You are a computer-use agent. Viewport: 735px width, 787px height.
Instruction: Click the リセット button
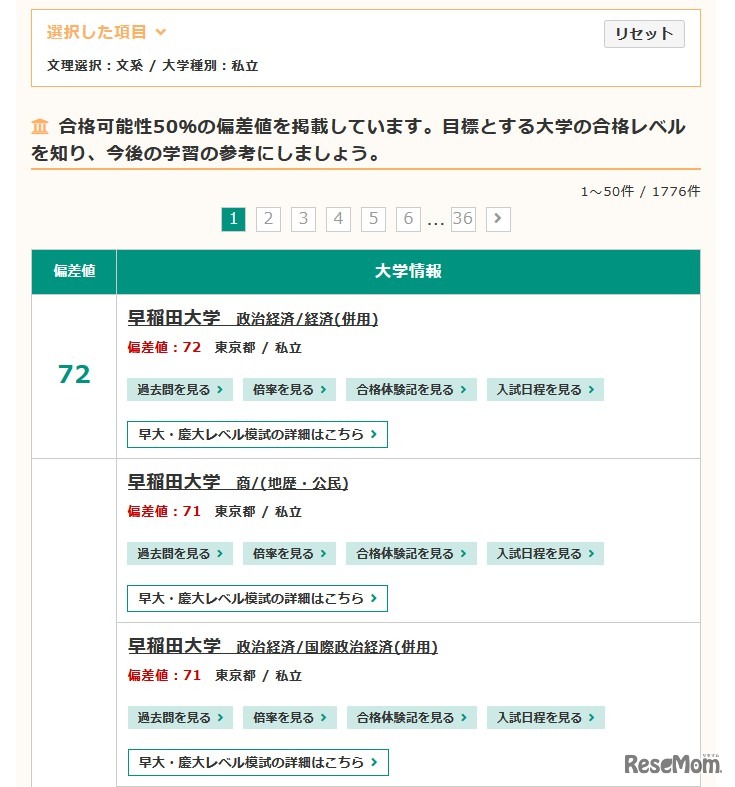pyautogui.click(x=644, y=34)
